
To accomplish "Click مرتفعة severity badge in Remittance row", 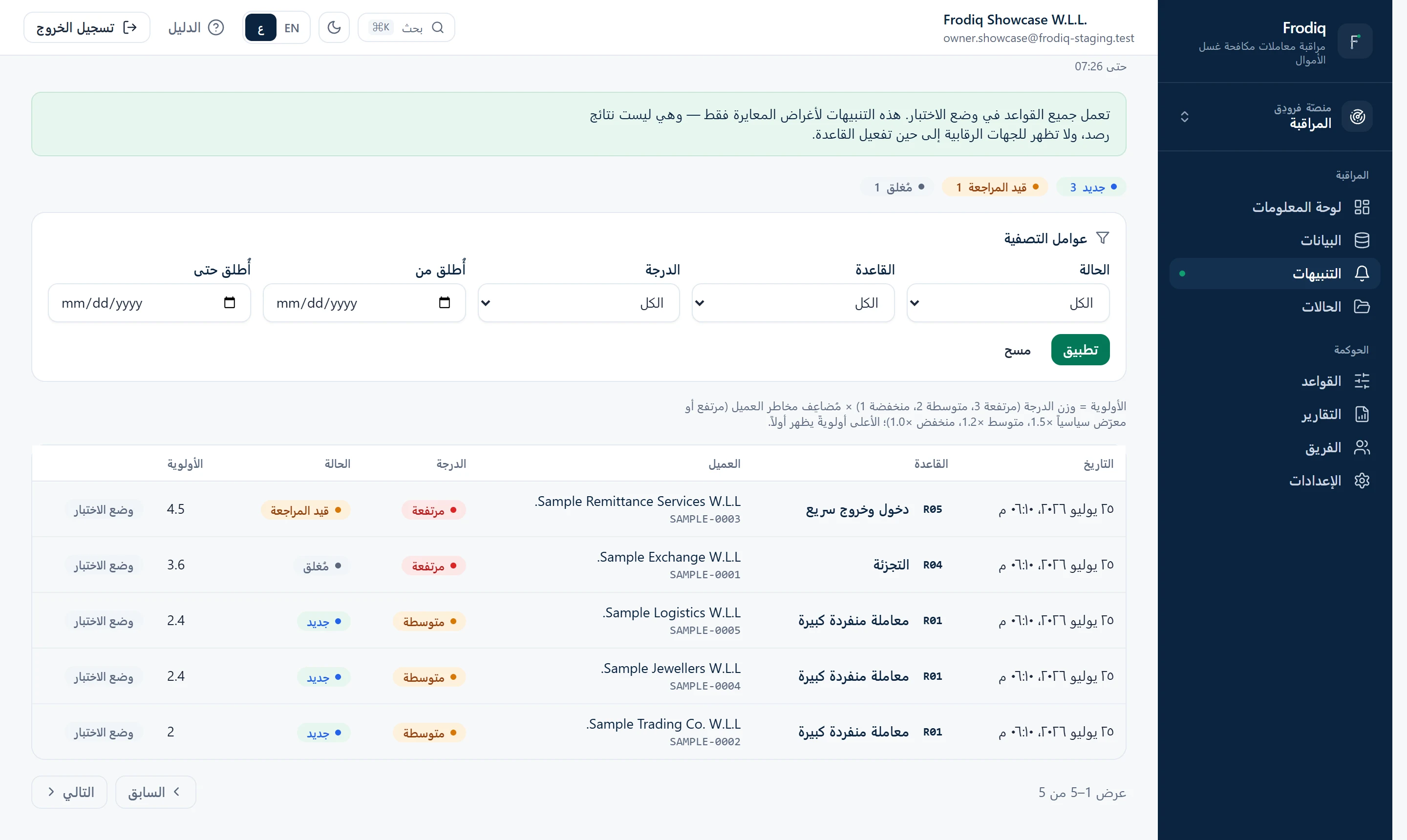I will [x=434, y=510].
